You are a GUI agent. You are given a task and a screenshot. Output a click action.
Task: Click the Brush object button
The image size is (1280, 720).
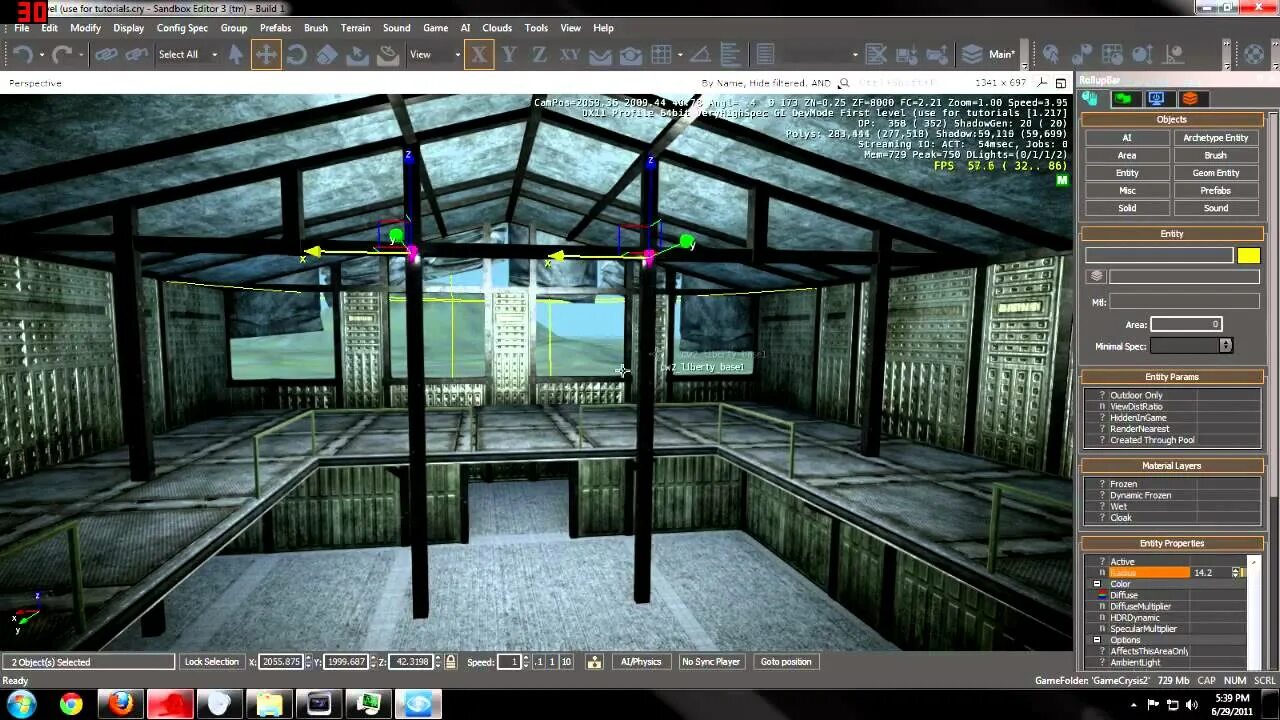coord(1215,155)
